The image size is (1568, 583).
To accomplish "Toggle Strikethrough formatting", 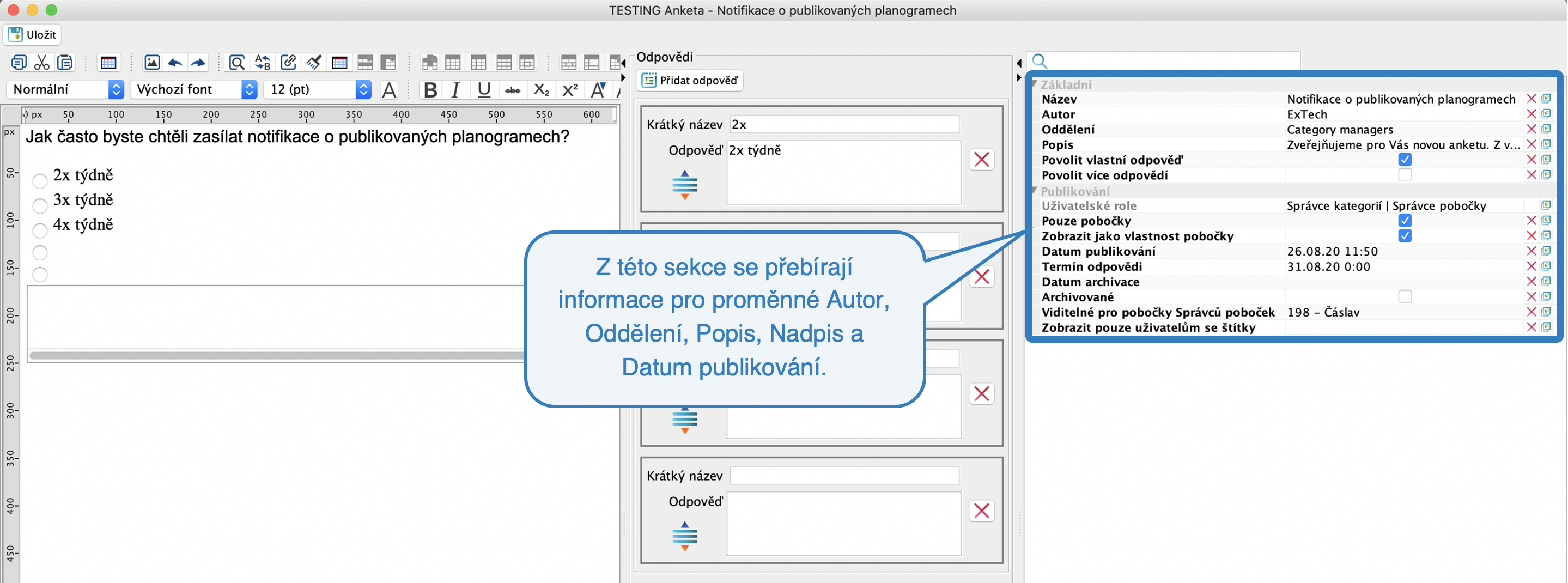I will coord(513,90).
